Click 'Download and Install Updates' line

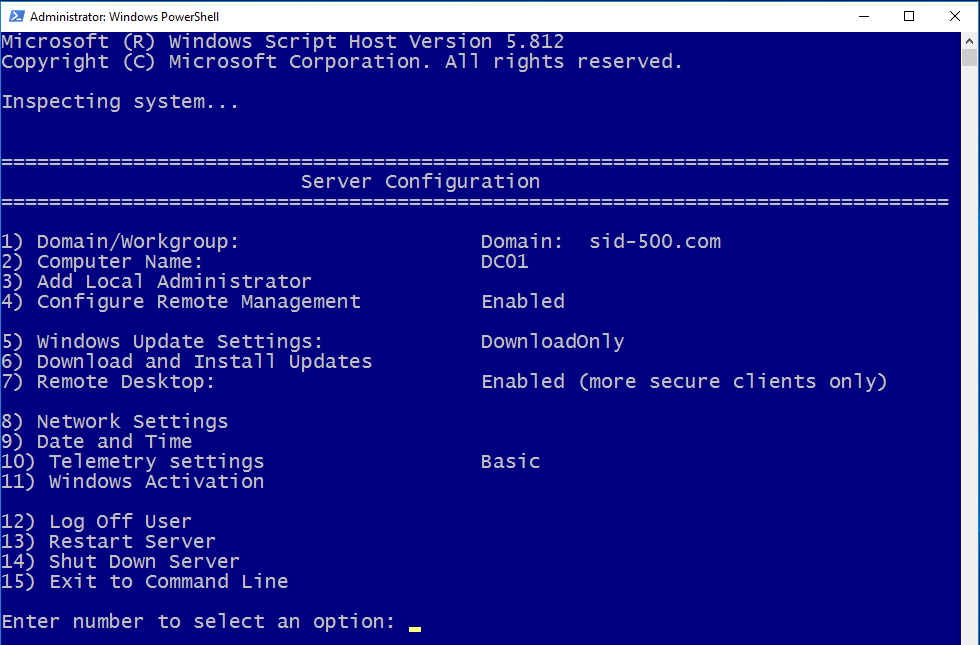pos(204,362)
